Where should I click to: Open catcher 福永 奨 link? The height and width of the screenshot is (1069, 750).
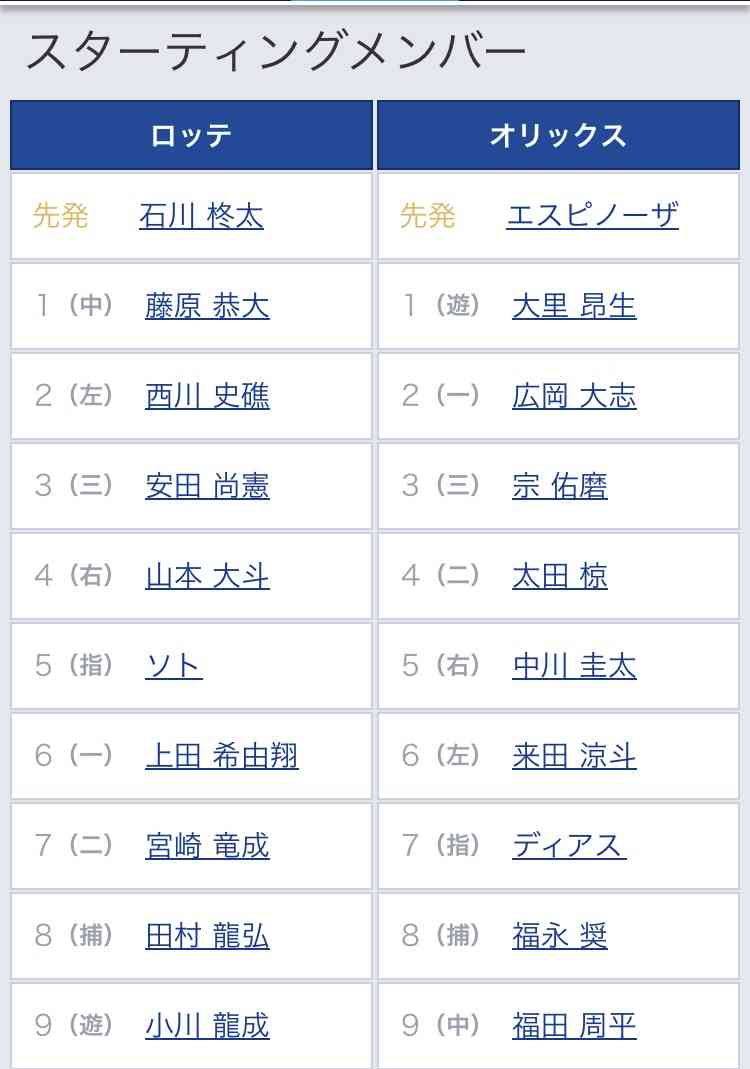560,935
